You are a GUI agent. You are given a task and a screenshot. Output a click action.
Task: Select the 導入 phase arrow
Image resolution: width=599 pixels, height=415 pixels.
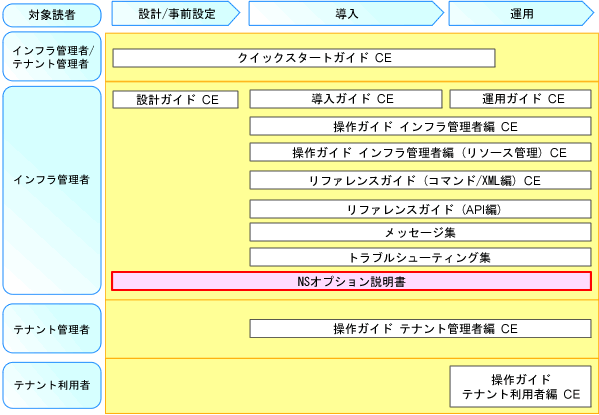pos(346,14)
